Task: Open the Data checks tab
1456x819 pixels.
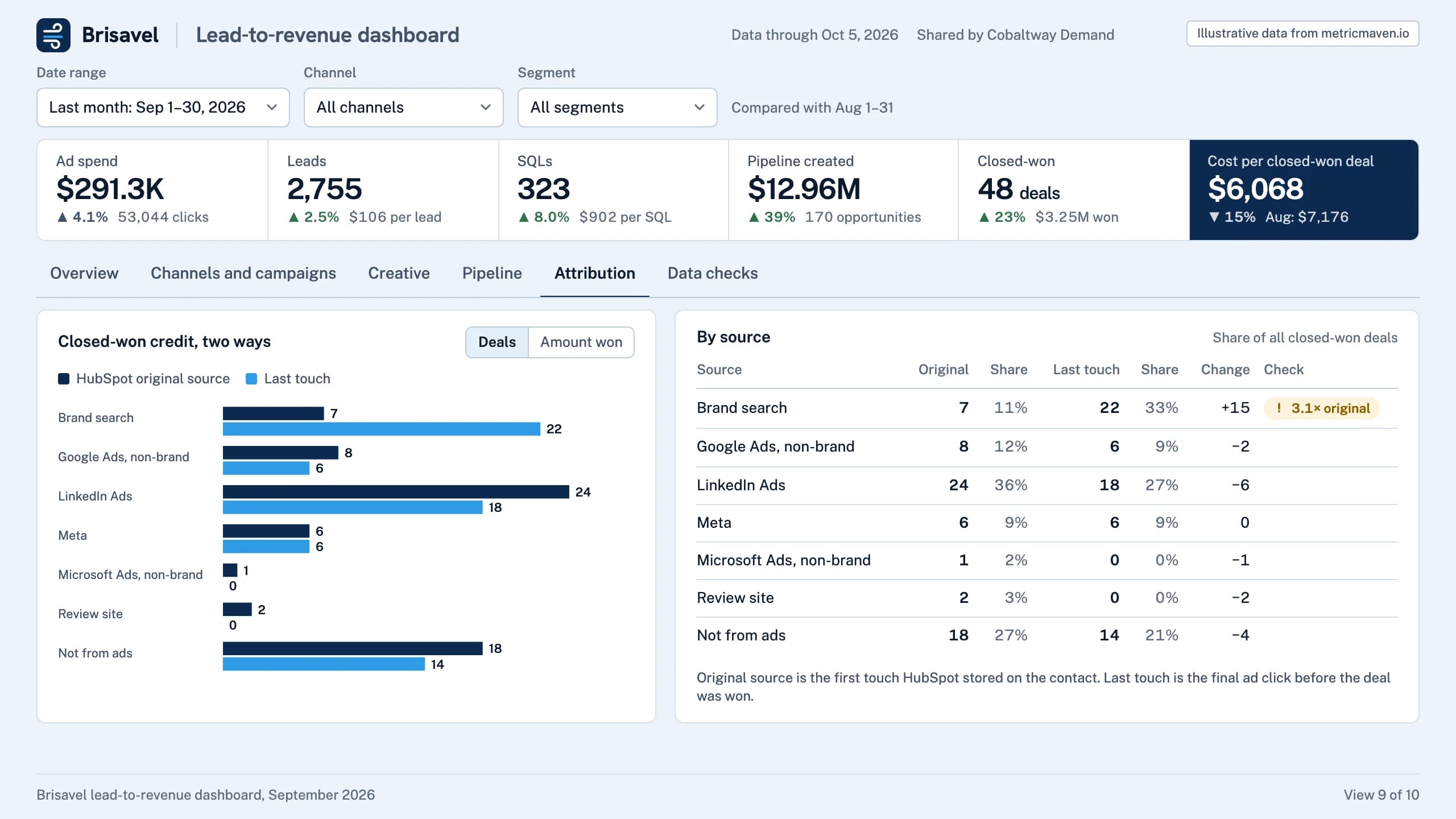Action: 713,274
